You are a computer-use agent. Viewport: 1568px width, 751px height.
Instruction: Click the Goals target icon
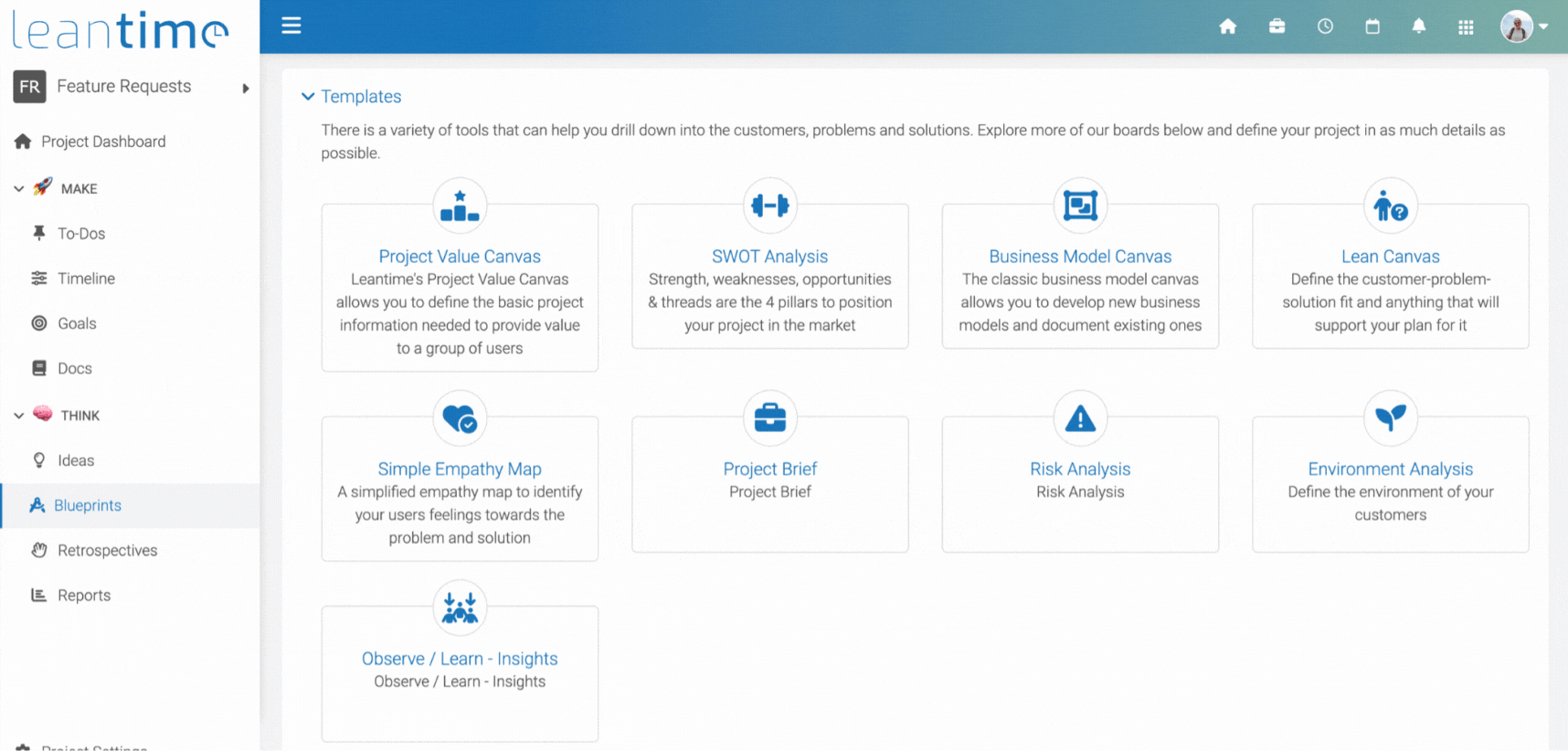(38, 323)
